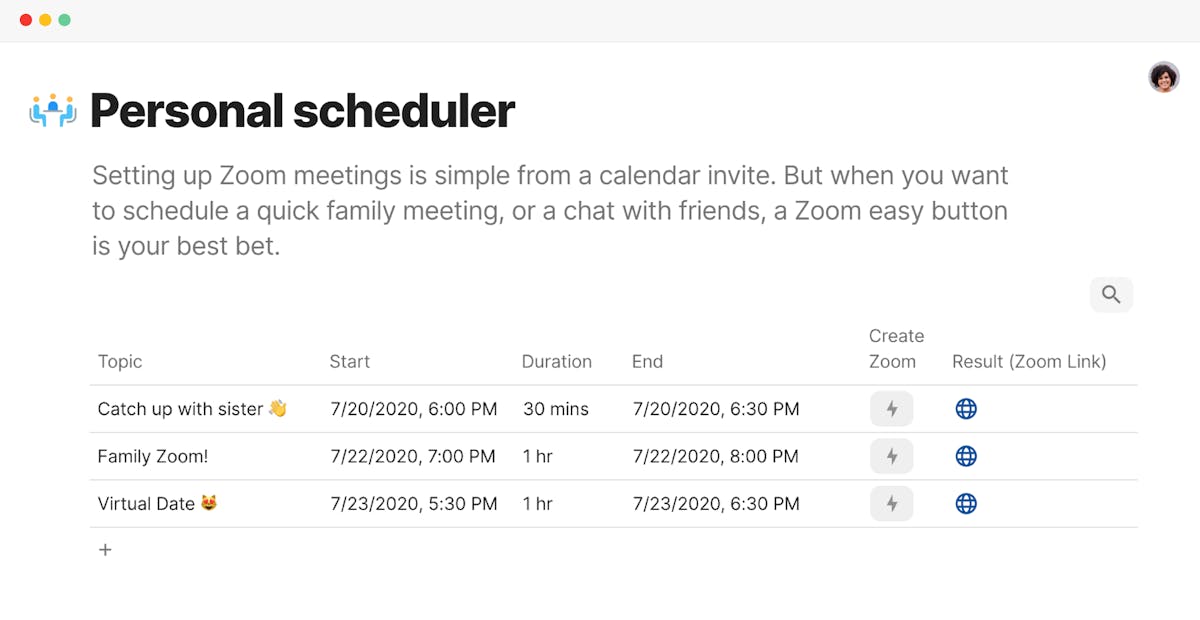This screenshot has width=1200, height=620.
Task: Open Zoom link globe for Catch up with sister
Action: pos(966,409)
